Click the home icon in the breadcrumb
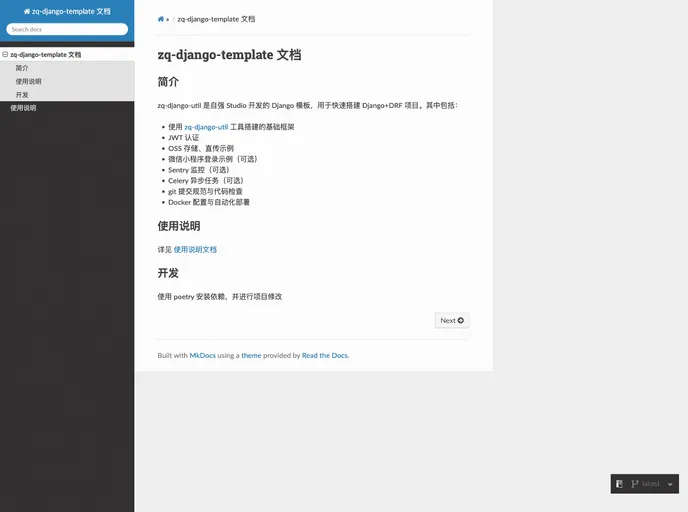The image size is (688, 512). coord(161,19)
